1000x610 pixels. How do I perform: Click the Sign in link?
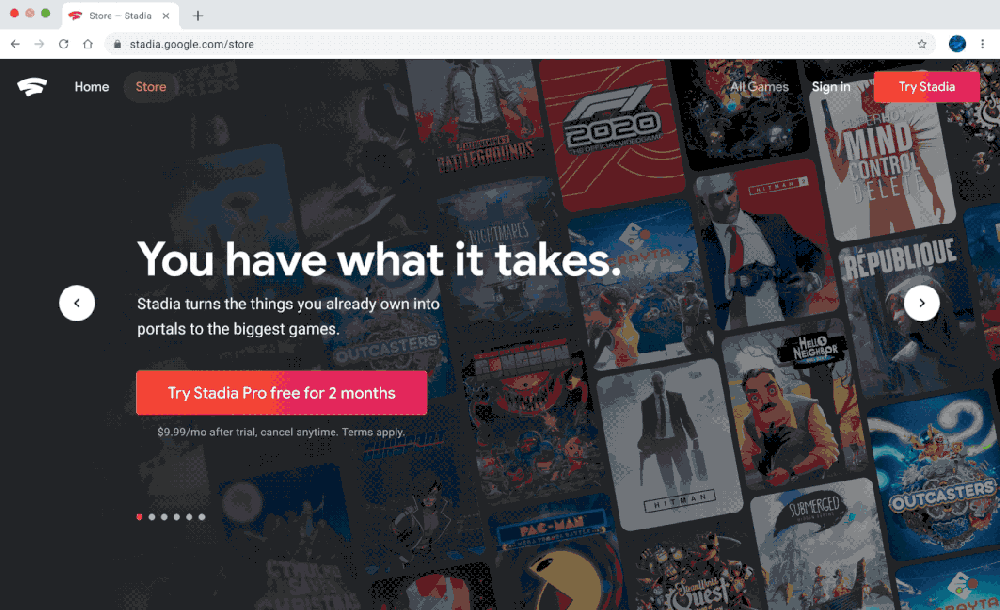(x=830, y=87)
